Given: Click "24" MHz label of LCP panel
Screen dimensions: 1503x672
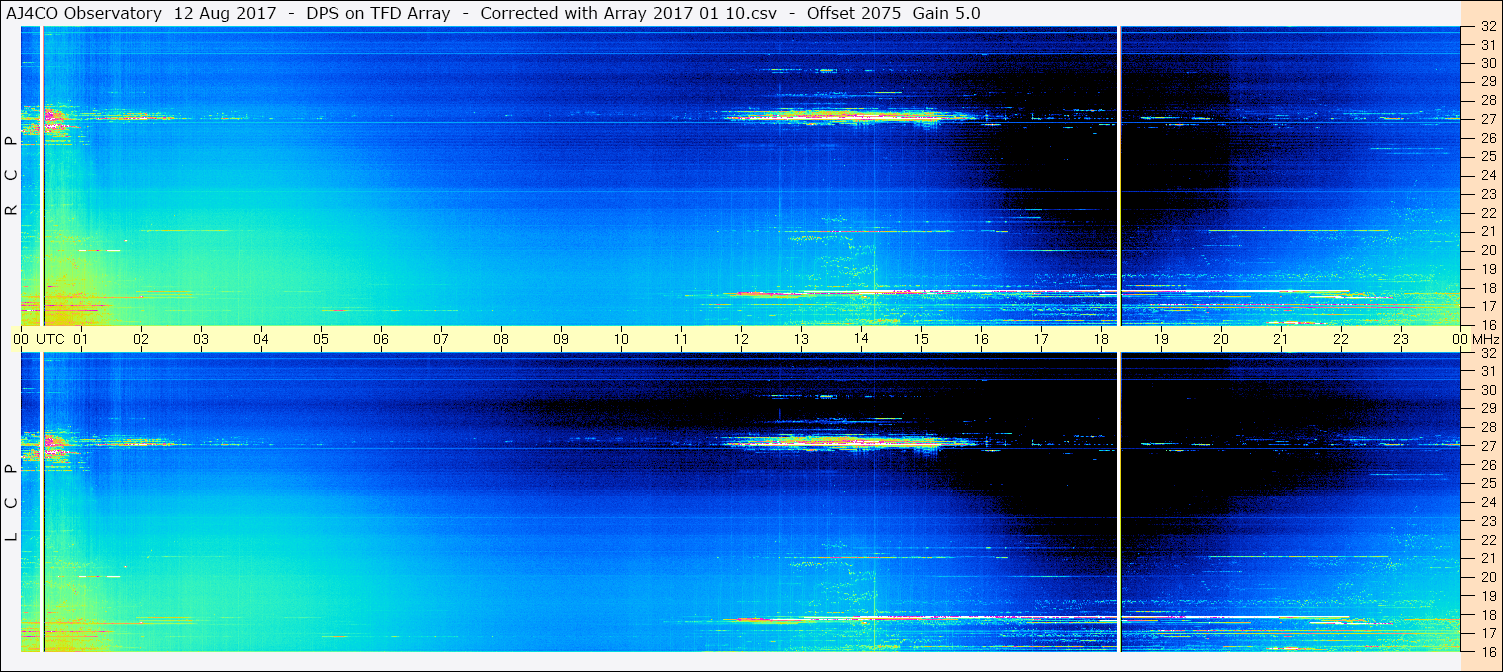Looking at the screenshot, I should coord(1487,502).
